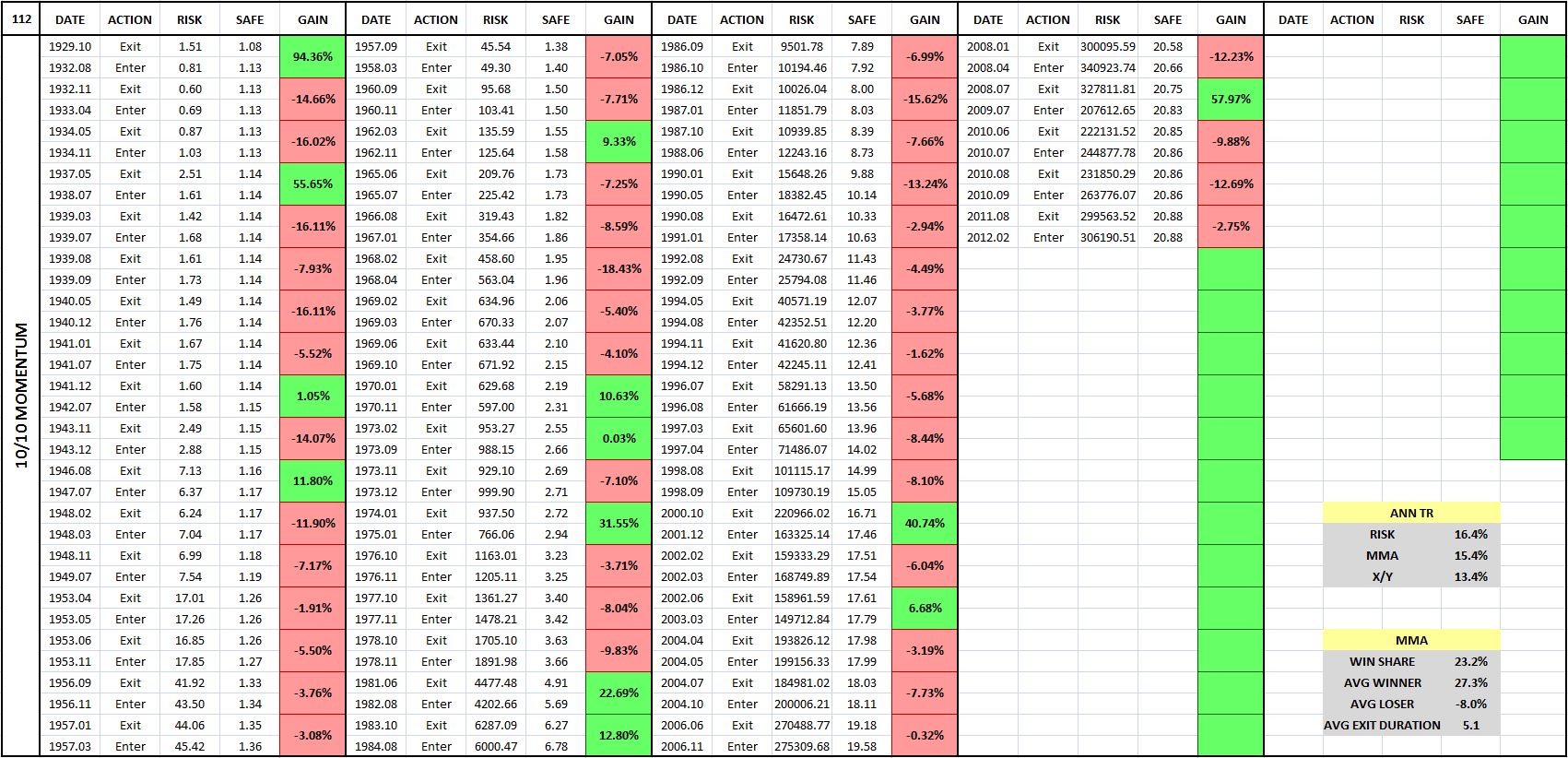Screen dimensions: 1568x758
Task: Click the 1957.09 date cell
Action: tap(376, 46)
